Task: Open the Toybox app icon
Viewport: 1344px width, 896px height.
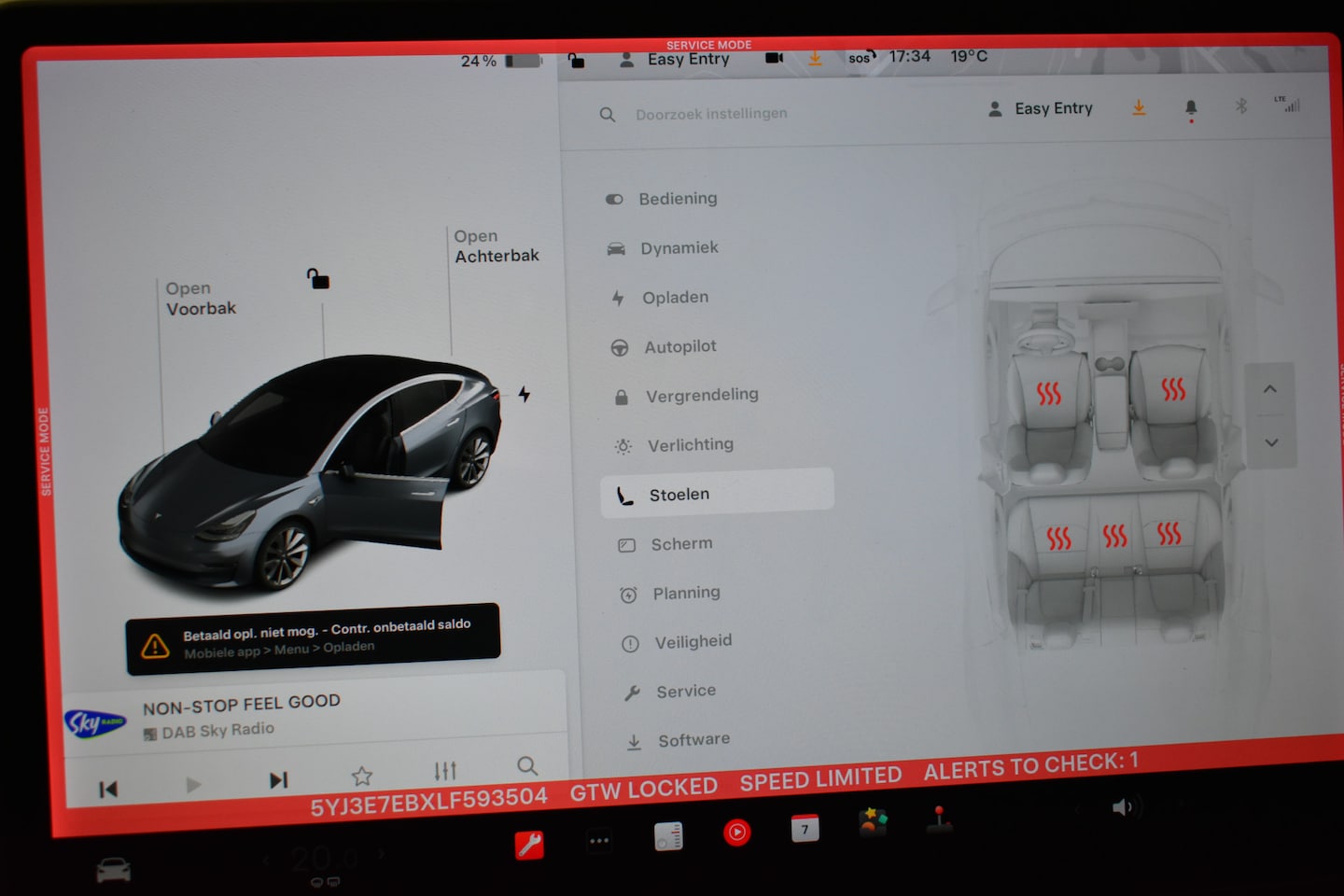Action: pyautogui.click(x=873, y=822)
